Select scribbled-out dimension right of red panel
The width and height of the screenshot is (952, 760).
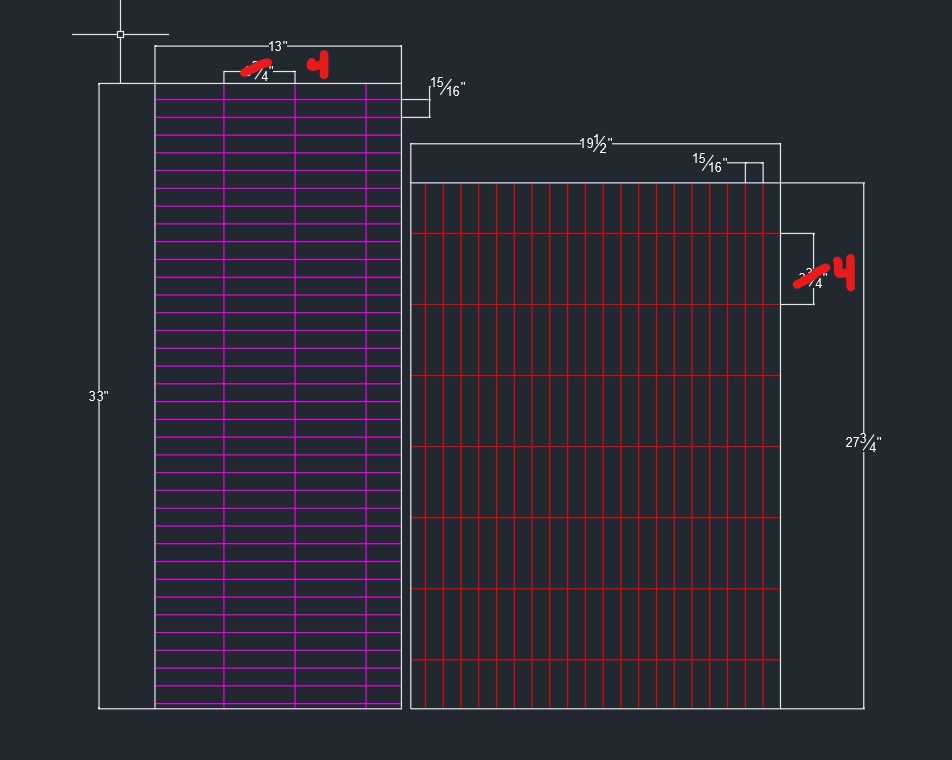click(812, 278)
